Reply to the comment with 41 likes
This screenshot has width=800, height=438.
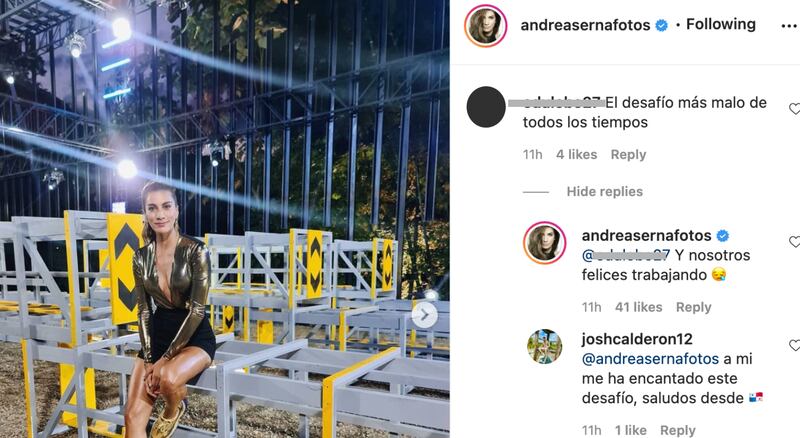pyautogui.click(x=693, y=307)
